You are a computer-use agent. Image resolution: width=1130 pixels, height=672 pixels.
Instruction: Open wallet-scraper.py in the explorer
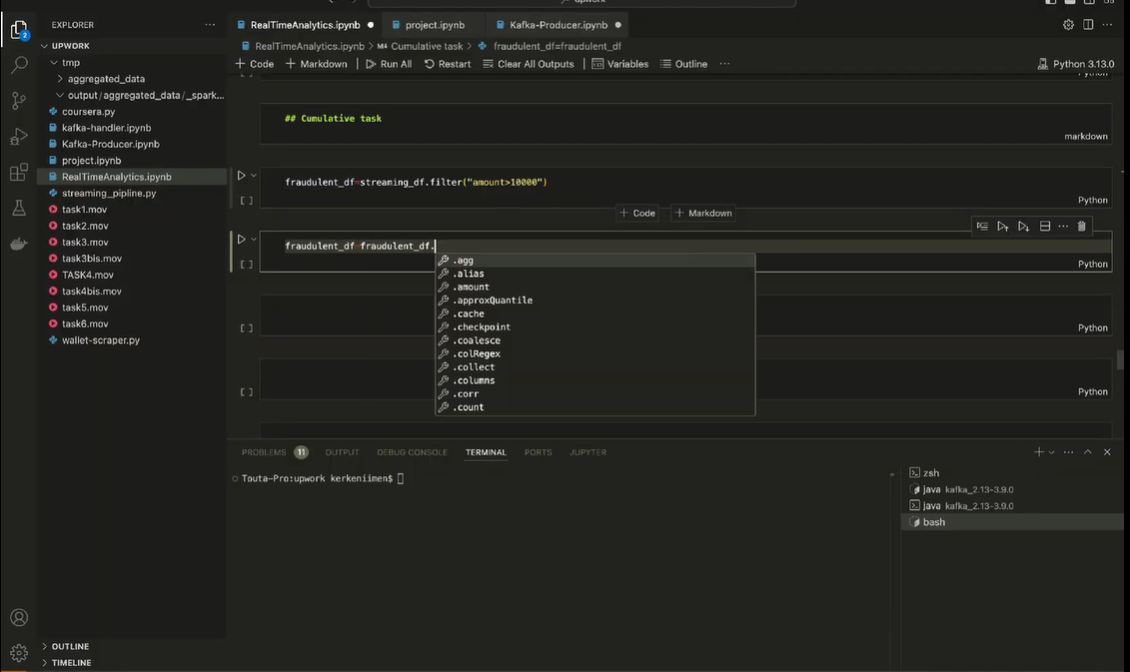[x=100, y=340]
